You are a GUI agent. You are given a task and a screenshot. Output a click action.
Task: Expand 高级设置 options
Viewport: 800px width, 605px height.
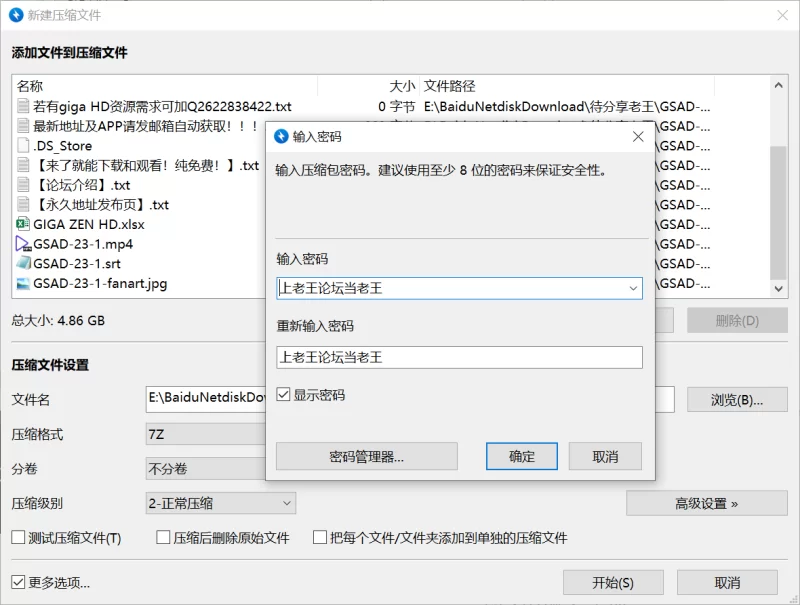click(x=706, y=504)
